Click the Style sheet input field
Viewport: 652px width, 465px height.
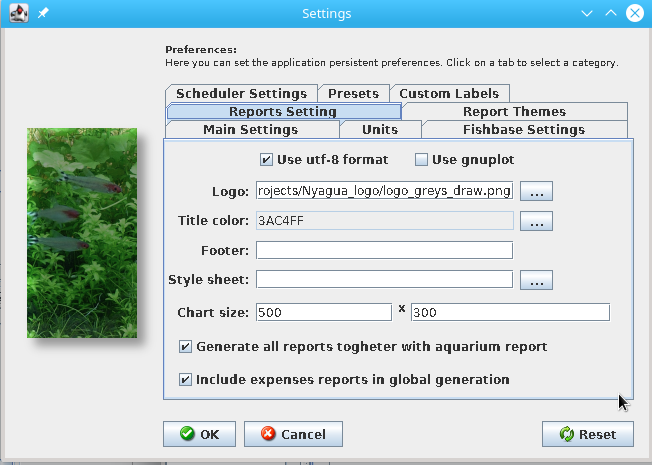384,279
